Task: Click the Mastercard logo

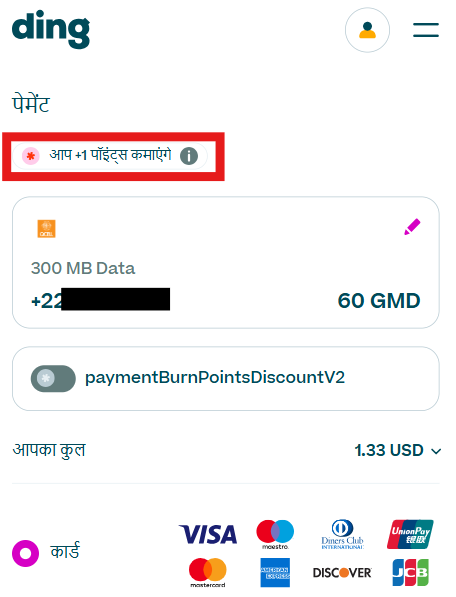Action: (208, 573)
